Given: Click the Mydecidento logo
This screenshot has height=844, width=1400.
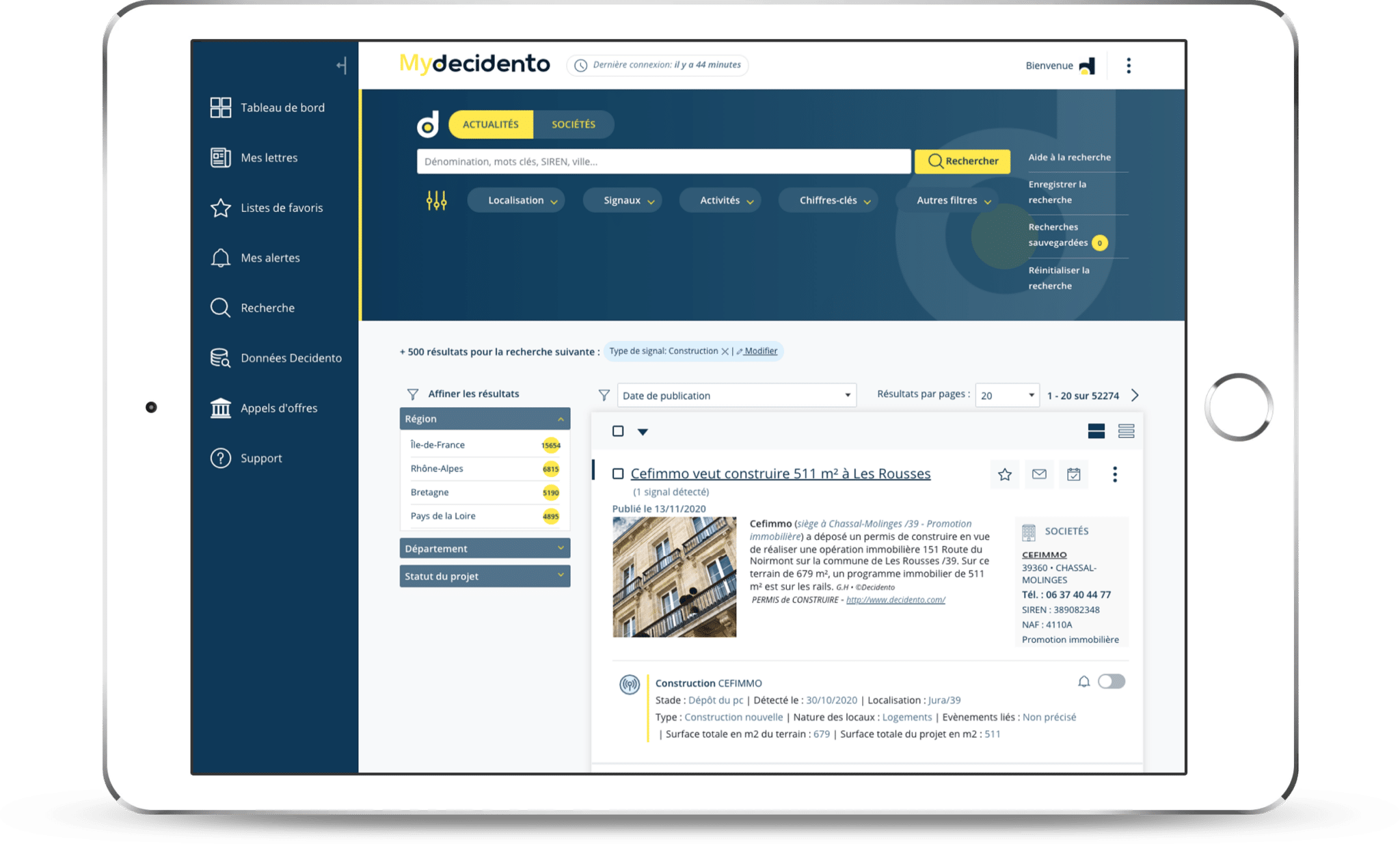Looking at the screenshot, I should [474, 64].
